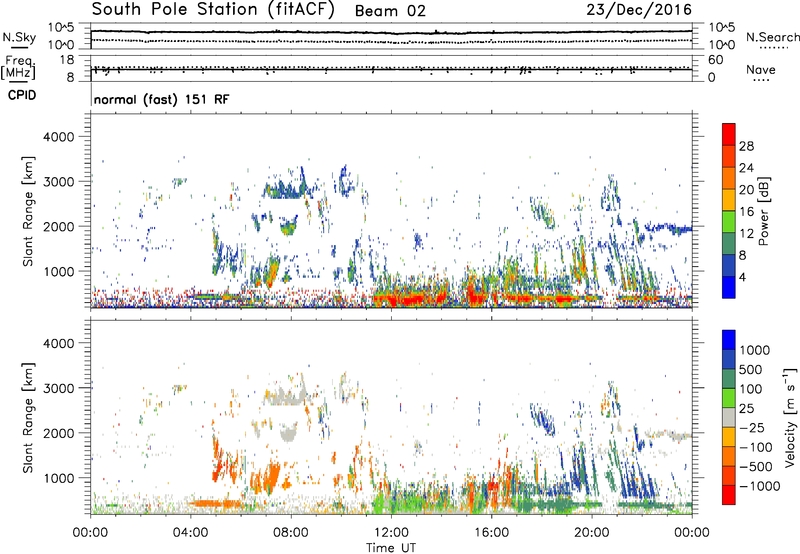The width and height of the screenshot is (800, 554).
Task: Click the 'Time UT' axis label
Action: tap(391, 548)
